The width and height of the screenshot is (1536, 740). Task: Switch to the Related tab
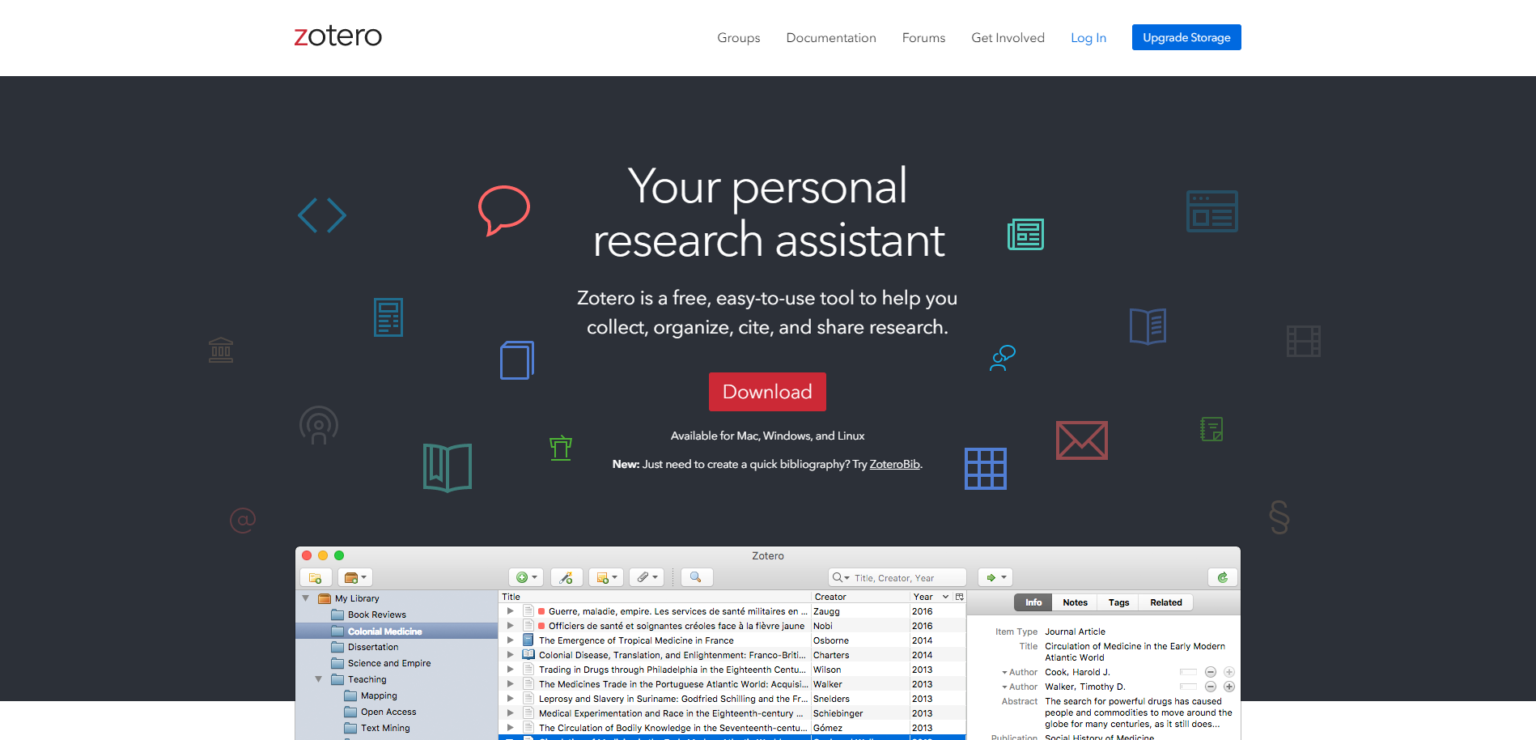click(x=1166, y=603)
